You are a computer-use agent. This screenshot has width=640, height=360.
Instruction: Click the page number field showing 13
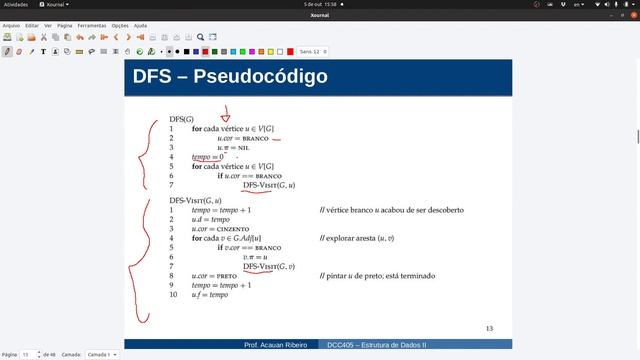coord(28,355)
